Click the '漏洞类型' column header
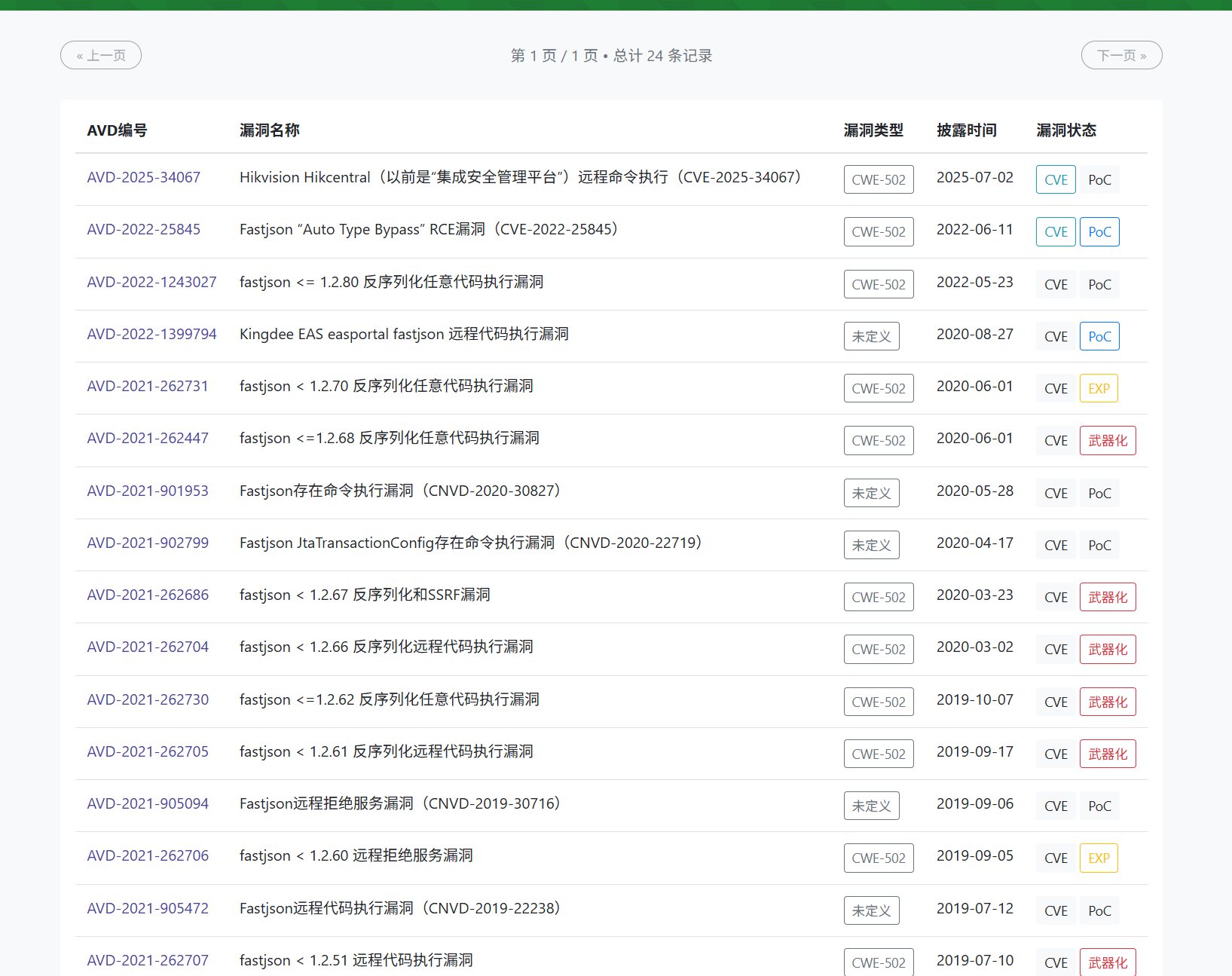This screenshot has width=1232, height=976. (873, 130)
